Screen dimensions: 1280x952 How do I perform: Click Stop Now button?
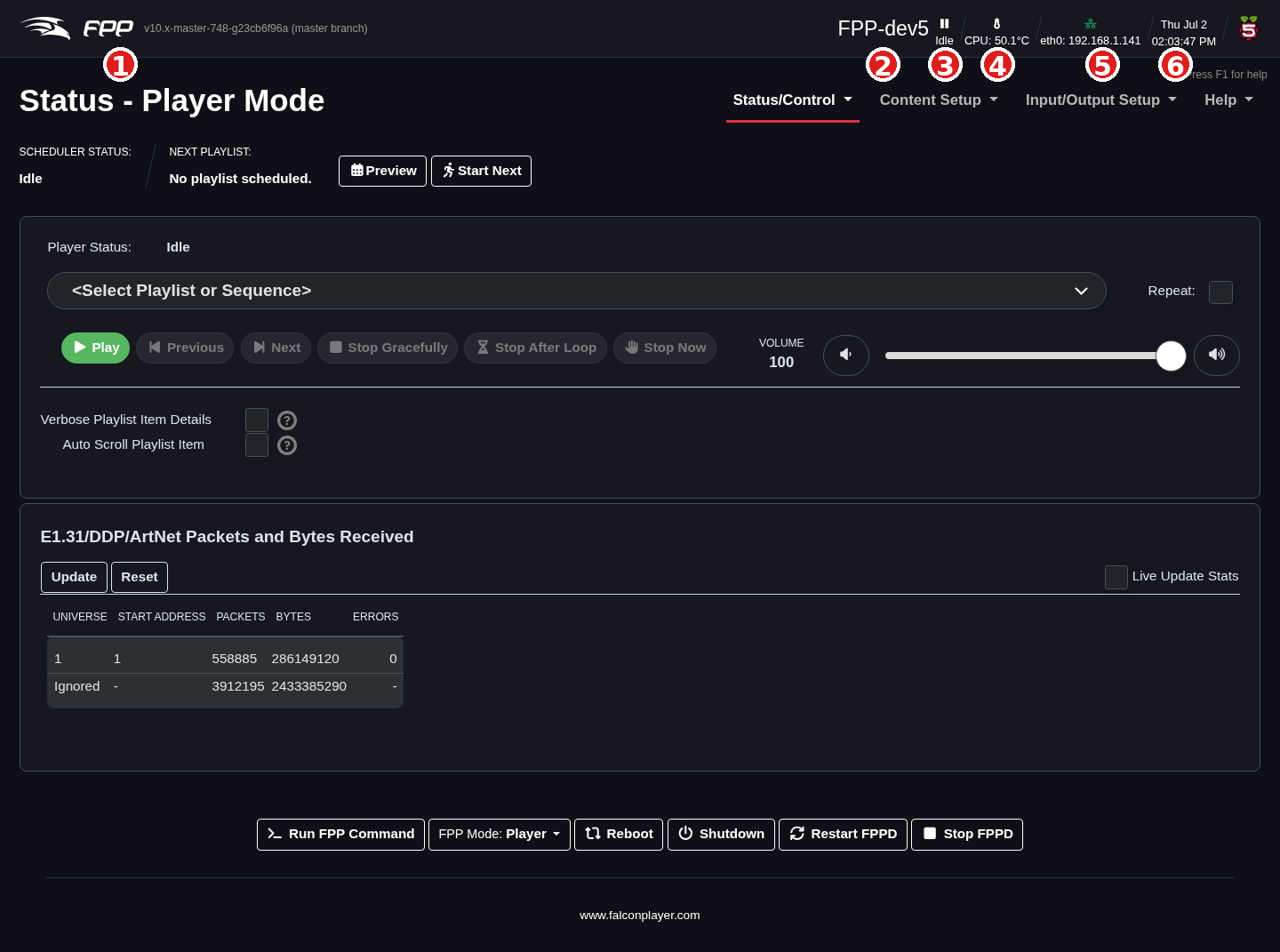click(665, 348)
